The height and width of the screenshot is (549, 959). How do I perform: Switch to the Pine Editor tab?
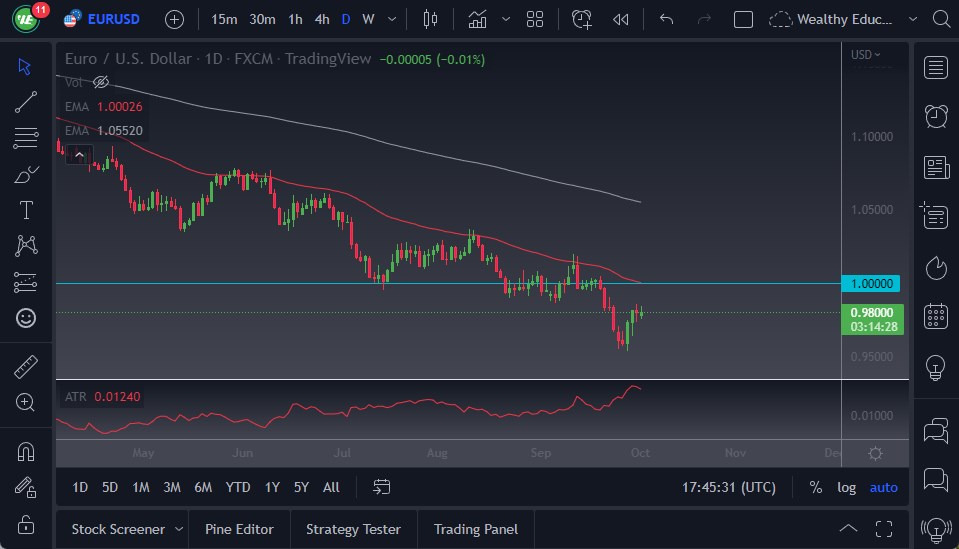[x=239, y=529]
